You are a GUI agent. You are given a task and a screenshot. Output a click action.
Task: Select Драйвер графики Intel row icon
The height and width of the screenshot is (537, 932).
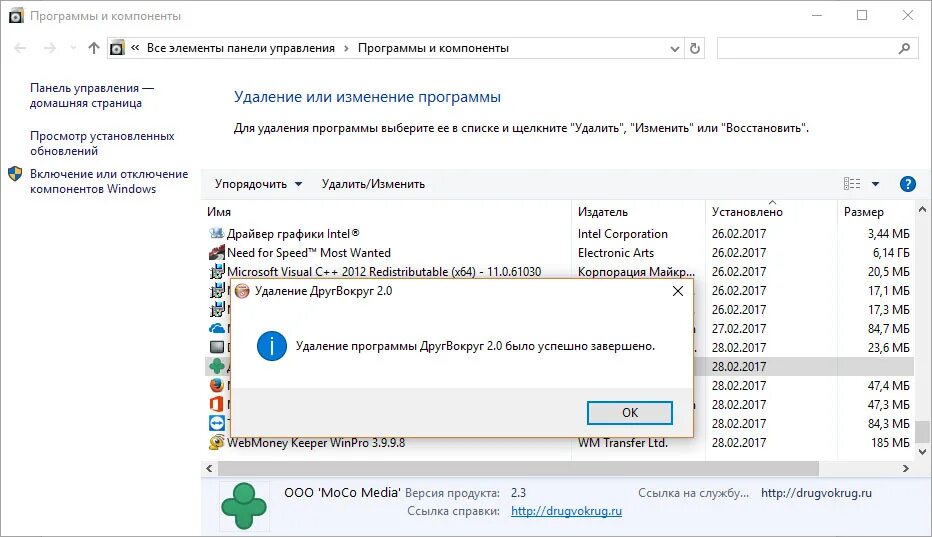tap(216, 234)
